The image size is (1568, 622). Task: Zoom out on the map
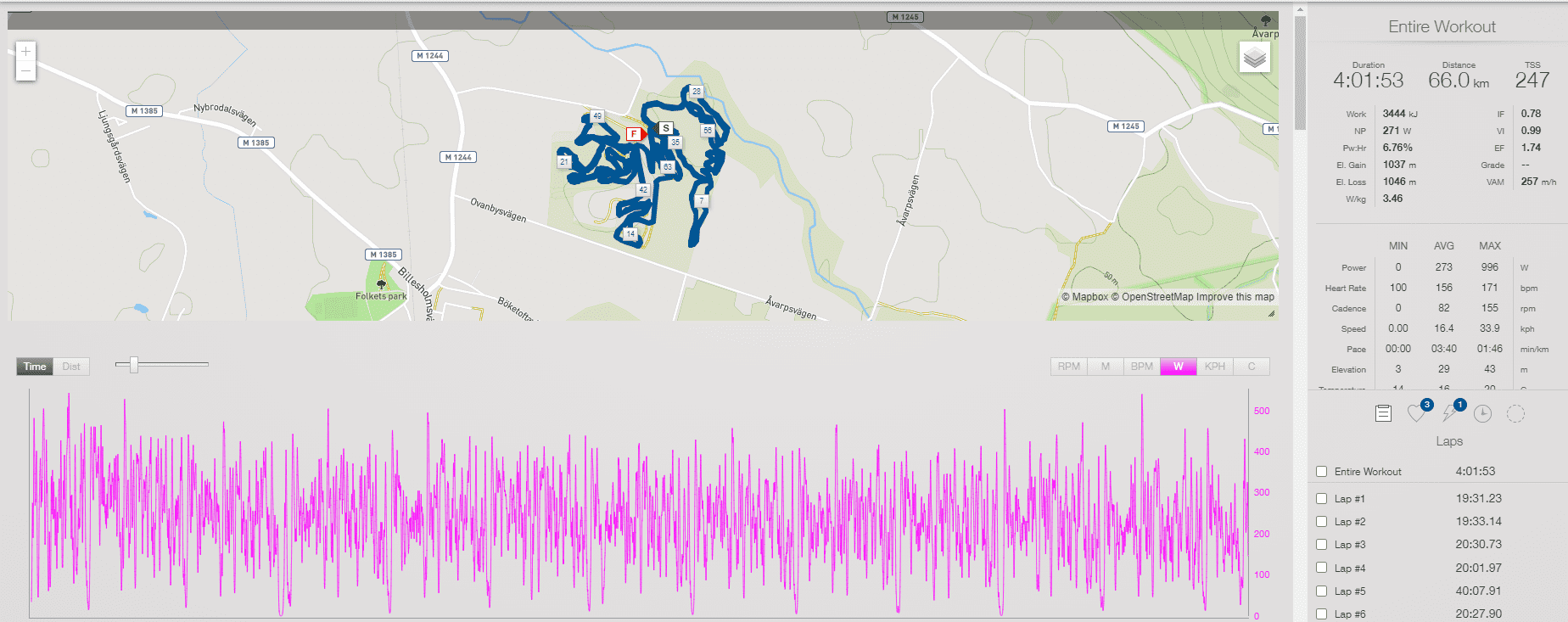[x=25, y=71]
